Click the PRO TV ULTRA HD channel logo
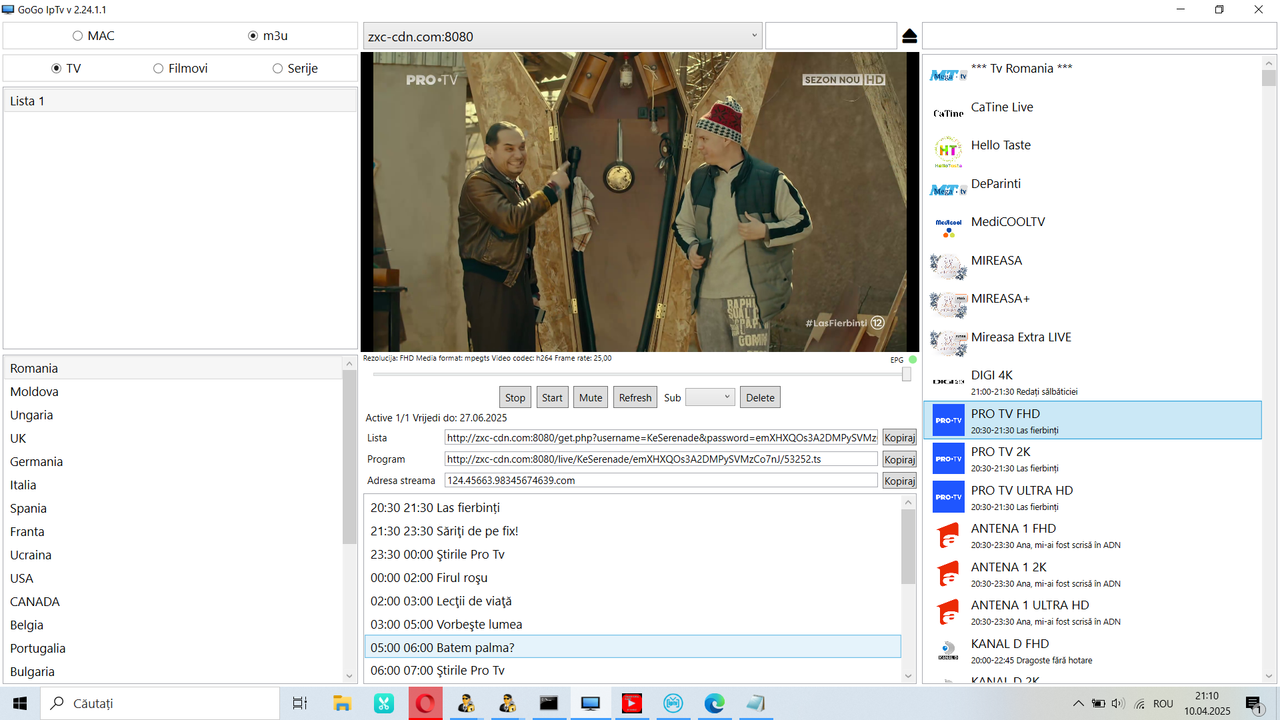Viewport: 1280px width, 720px height. pos(948,497)
